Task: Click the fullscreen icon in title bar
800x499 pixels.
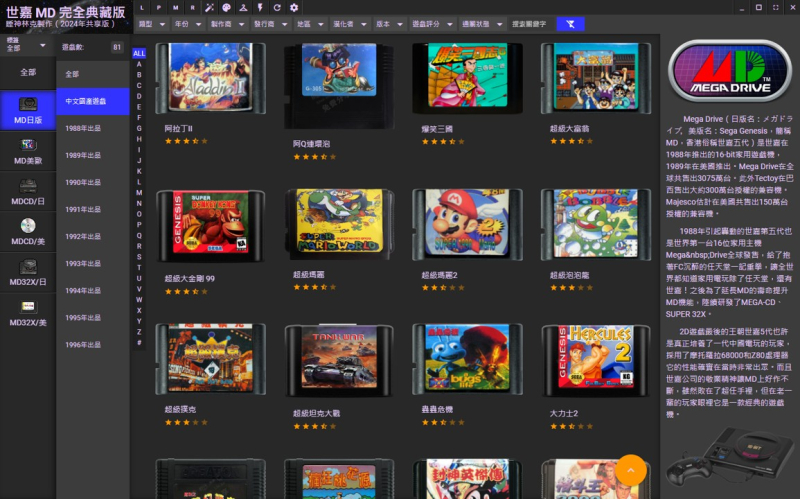Action: tap(776, 8)
